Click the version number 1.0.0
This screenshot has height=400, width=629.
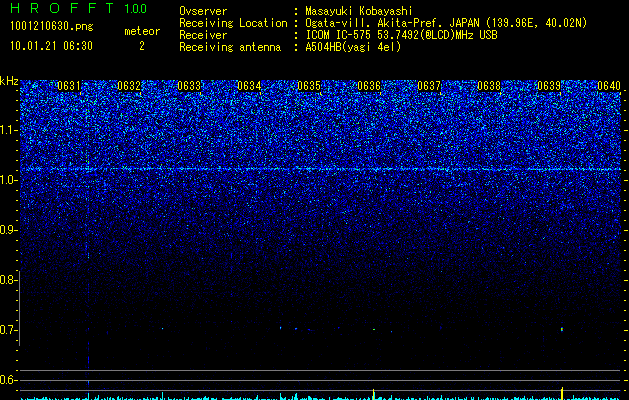pyautogui.click(x=136, y=9)
